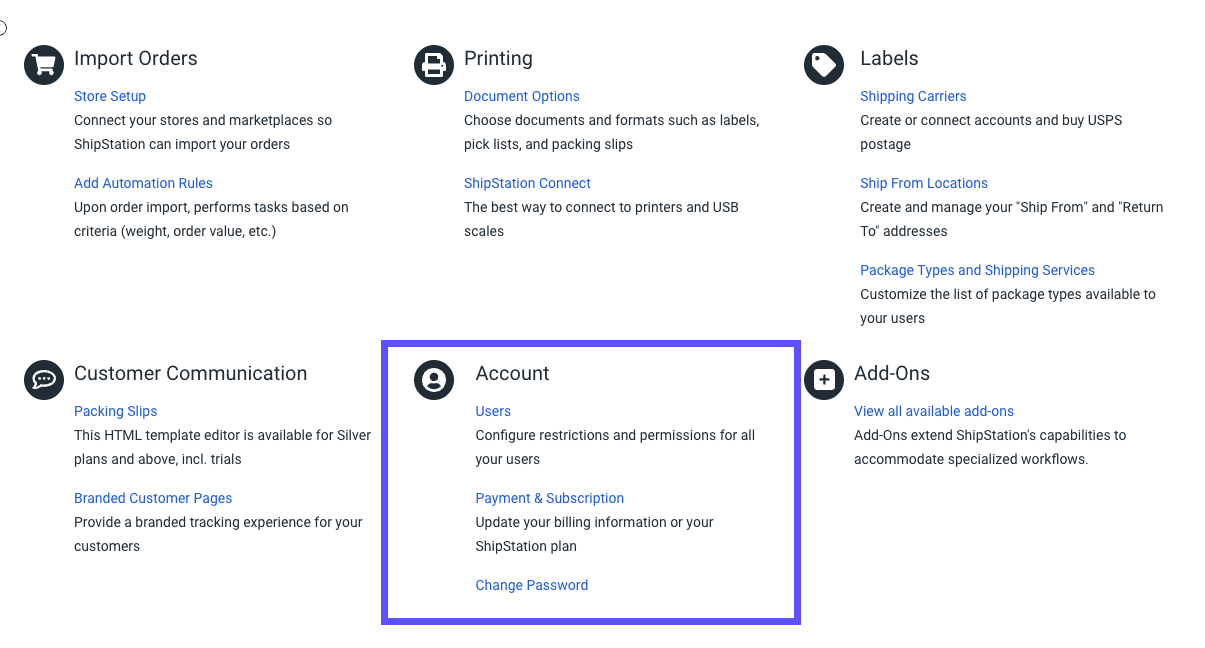
Task: Open Change Password
Action: click(531, 585)
